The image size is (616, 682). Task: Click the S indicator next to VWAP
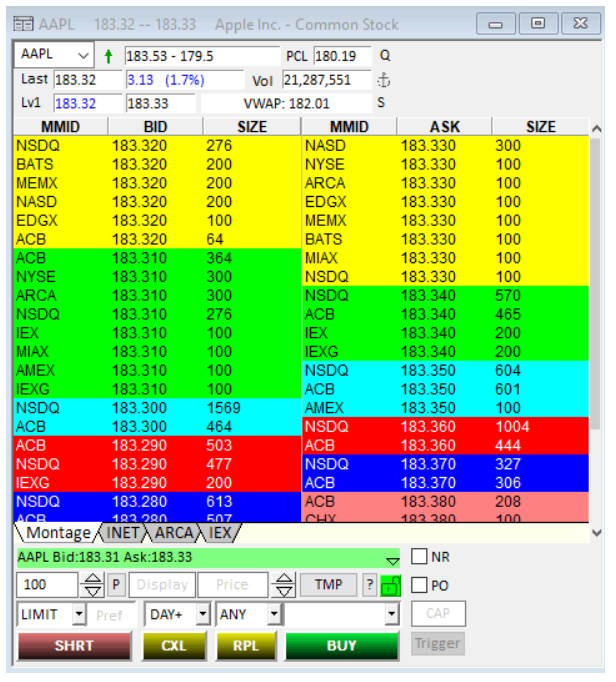coord(381,103)
